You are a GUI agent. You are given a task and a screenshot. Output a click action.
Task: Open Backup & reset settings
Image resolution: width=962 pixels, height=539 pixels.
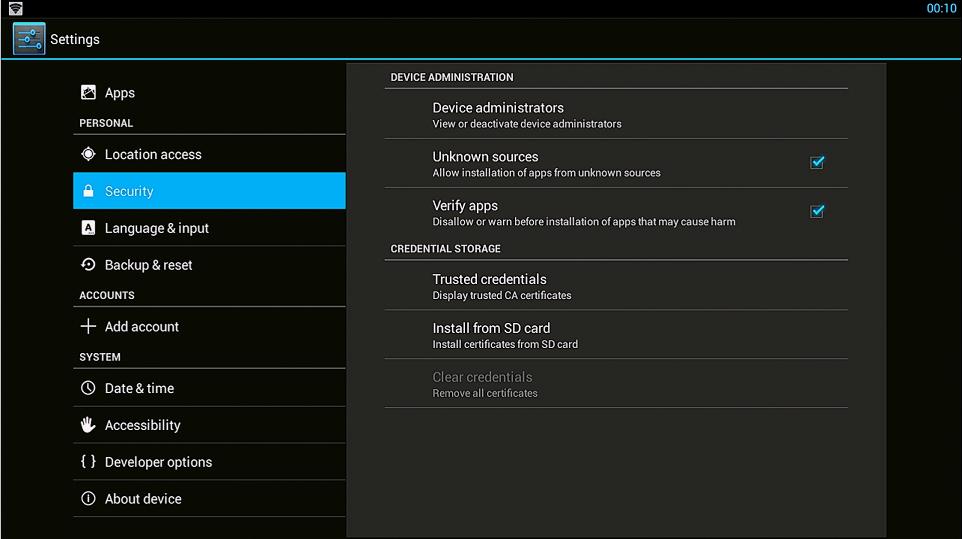click(x=209, y=265)
